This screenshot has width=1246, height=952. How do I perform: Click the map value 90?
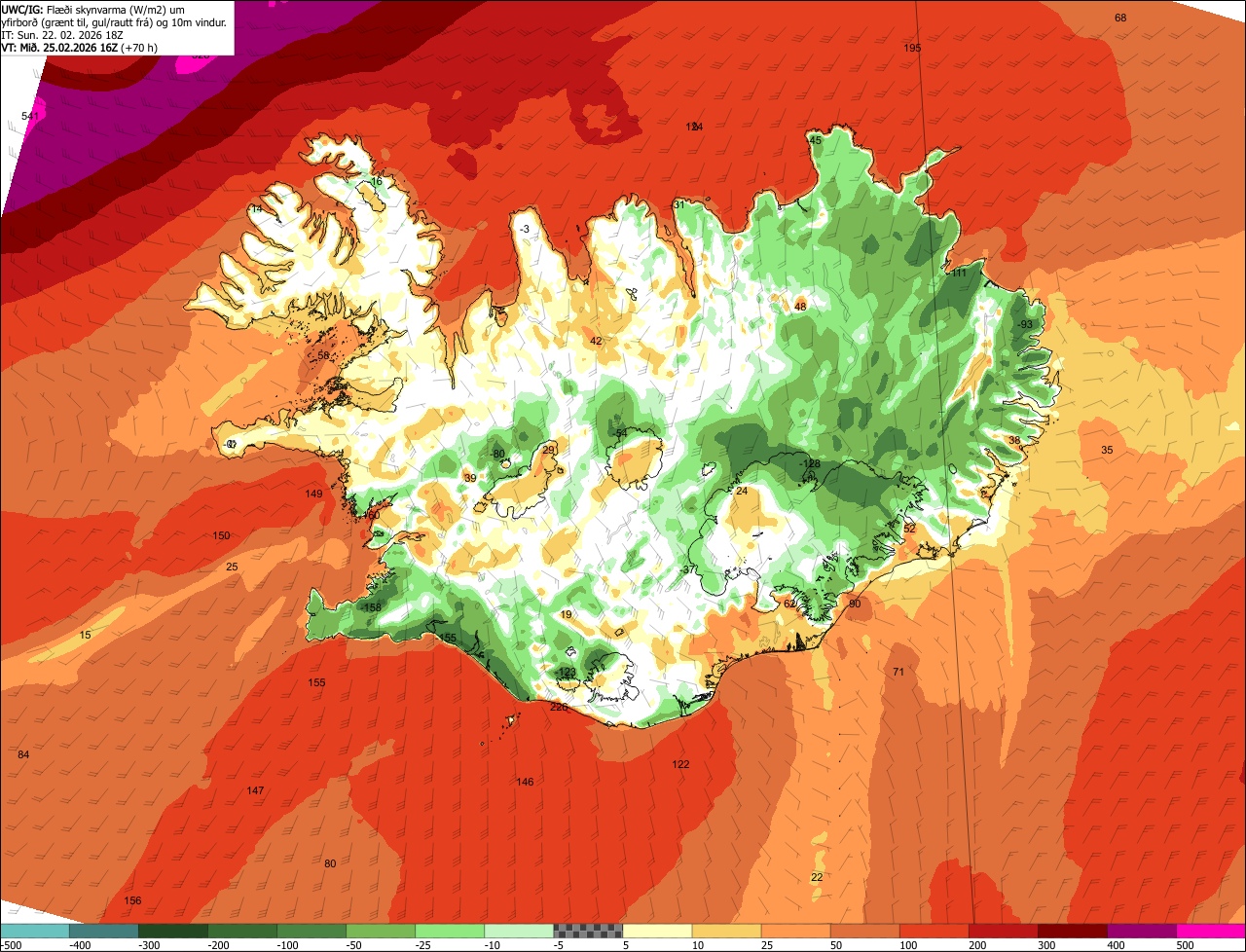[x=855, y=604]
